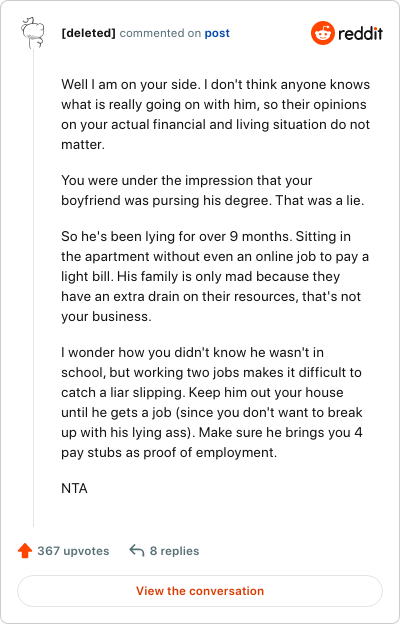Click the orange Reddit logo circle
The width and height of the screenshot is (400, 624).
pos(322,33)
